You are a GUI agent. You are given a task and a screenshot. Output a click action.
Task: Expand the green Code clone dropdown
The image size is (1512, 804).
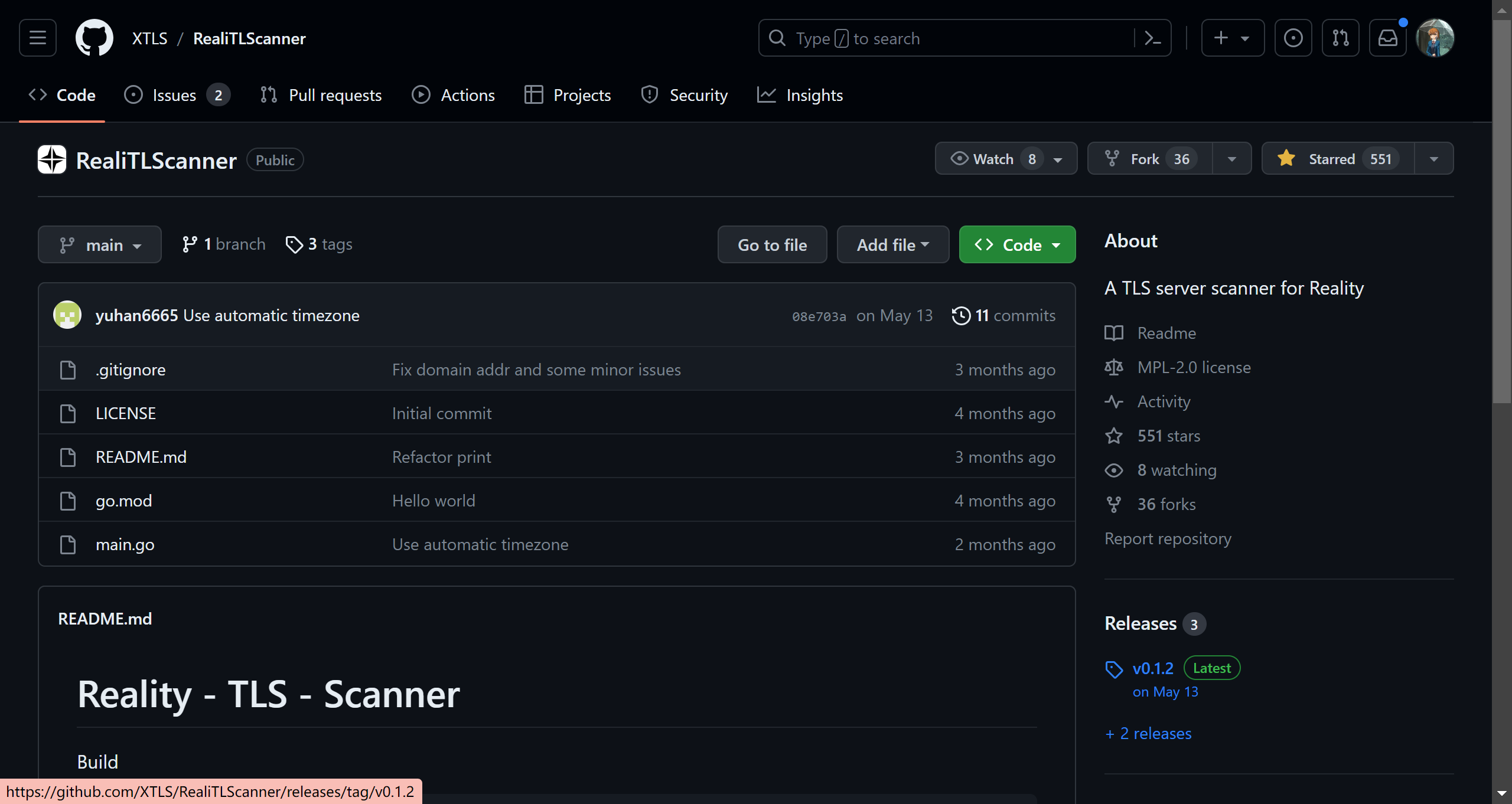pos(1017,244)
